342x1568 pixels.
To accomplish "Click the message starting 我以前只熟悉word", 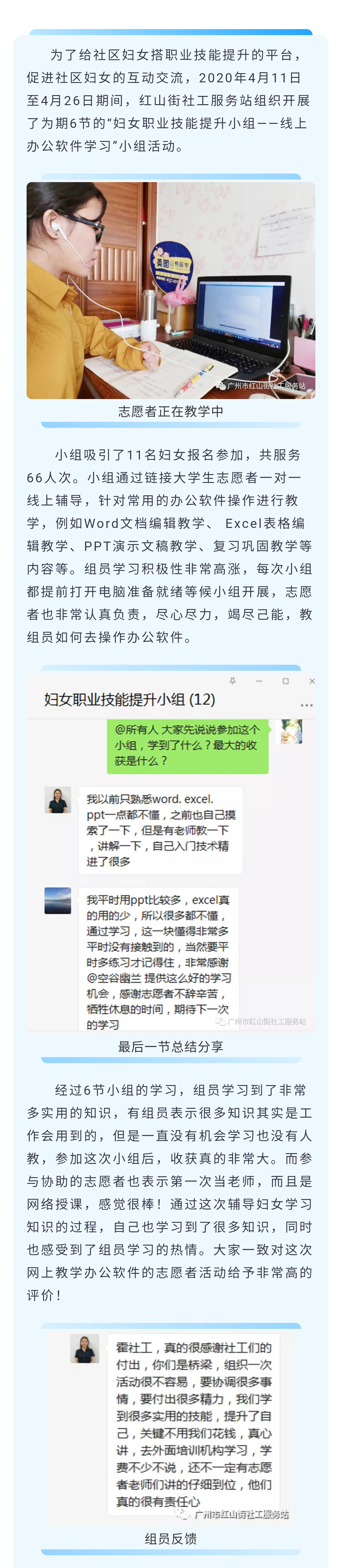I will pos(161,830).
